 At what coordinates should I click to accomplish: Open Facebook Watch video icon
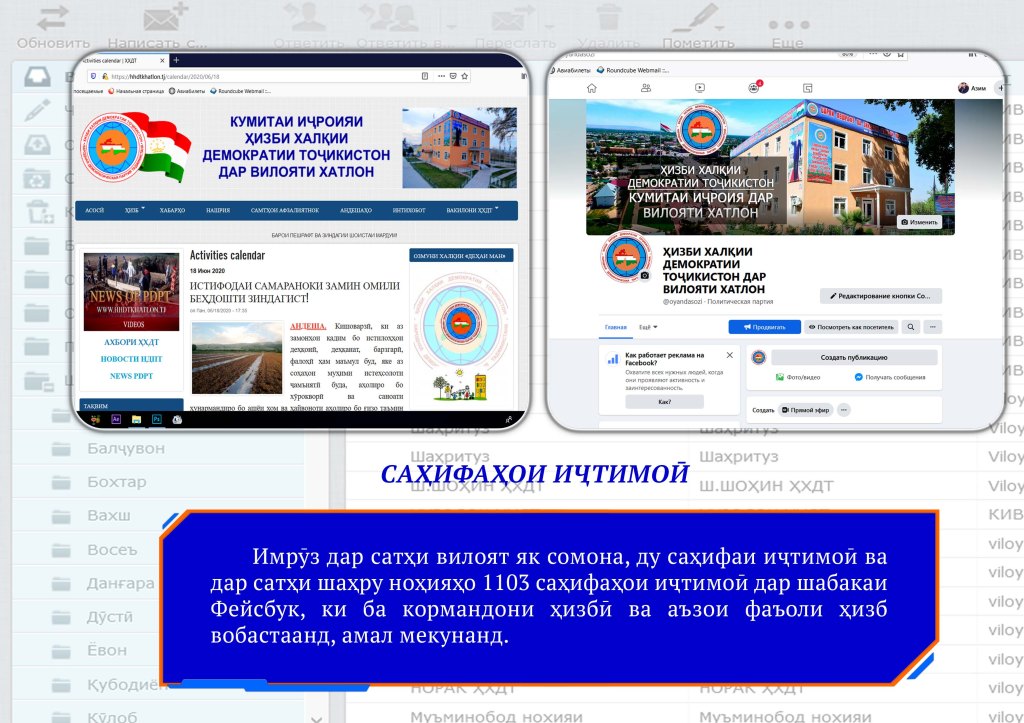point(700,88)
